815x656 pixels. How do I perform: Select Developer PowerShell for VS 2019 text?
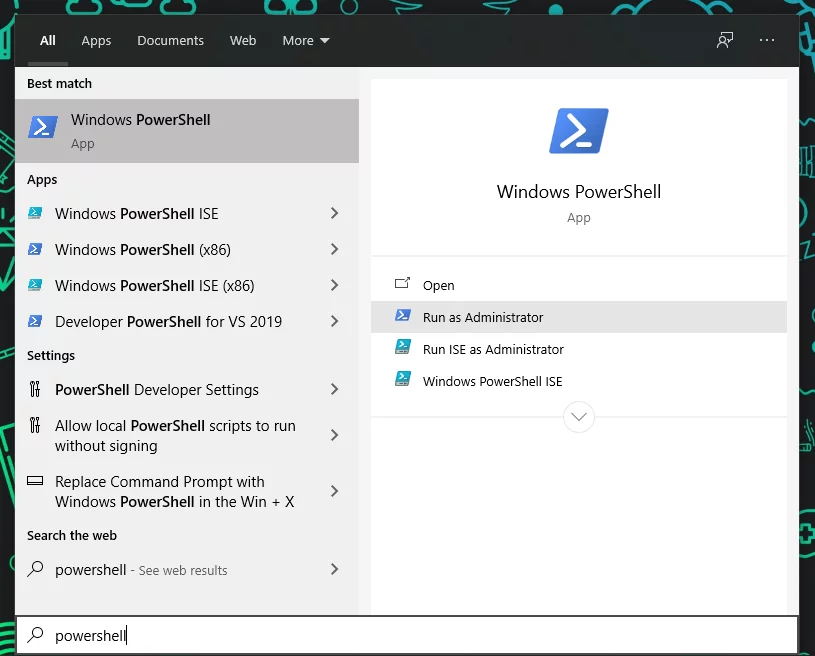click(168, 321)
